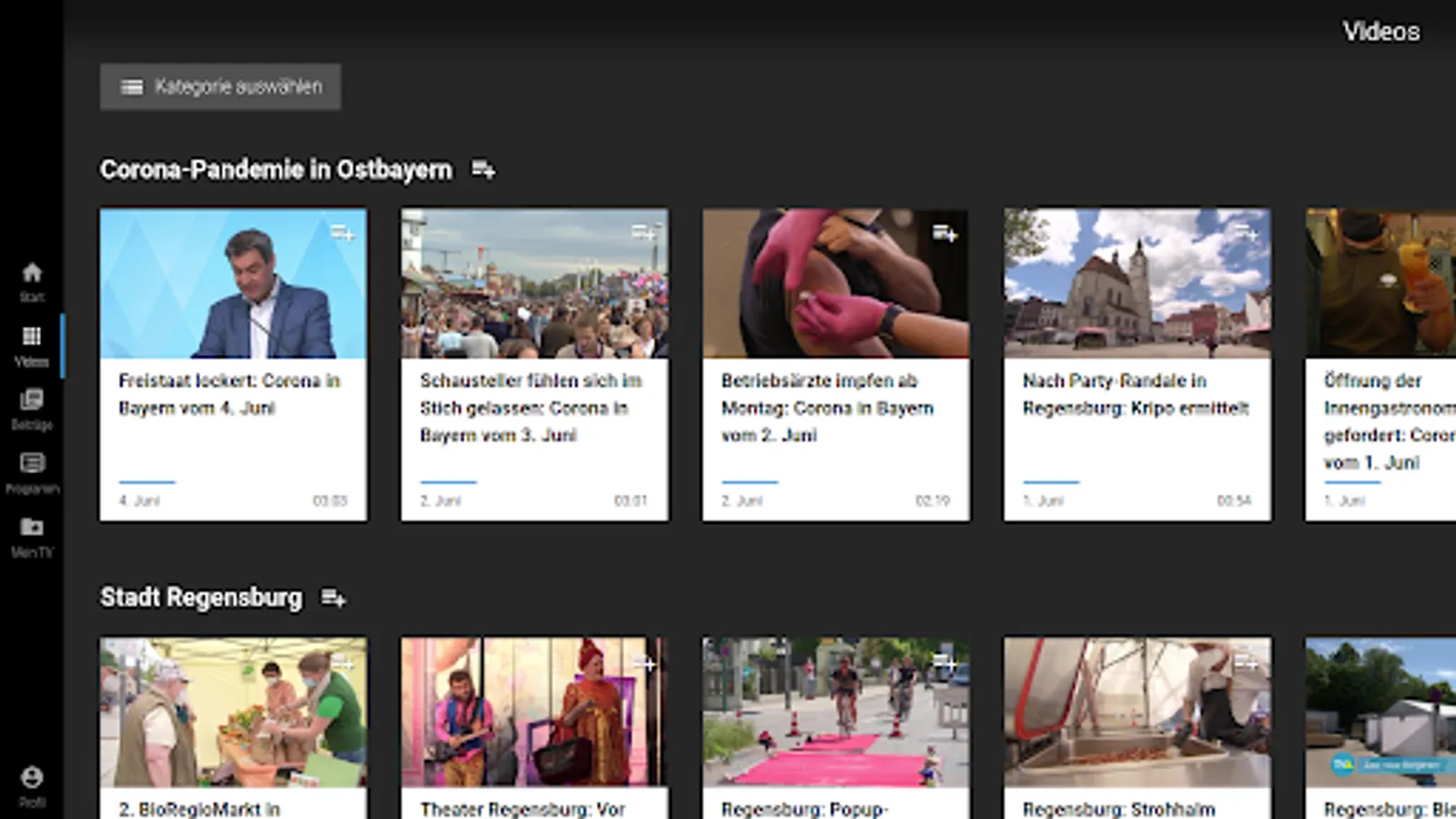Play the Schausteller crowd video thumbnail
The height and width of the screenshot is (819, 1456).
point(535,283)
